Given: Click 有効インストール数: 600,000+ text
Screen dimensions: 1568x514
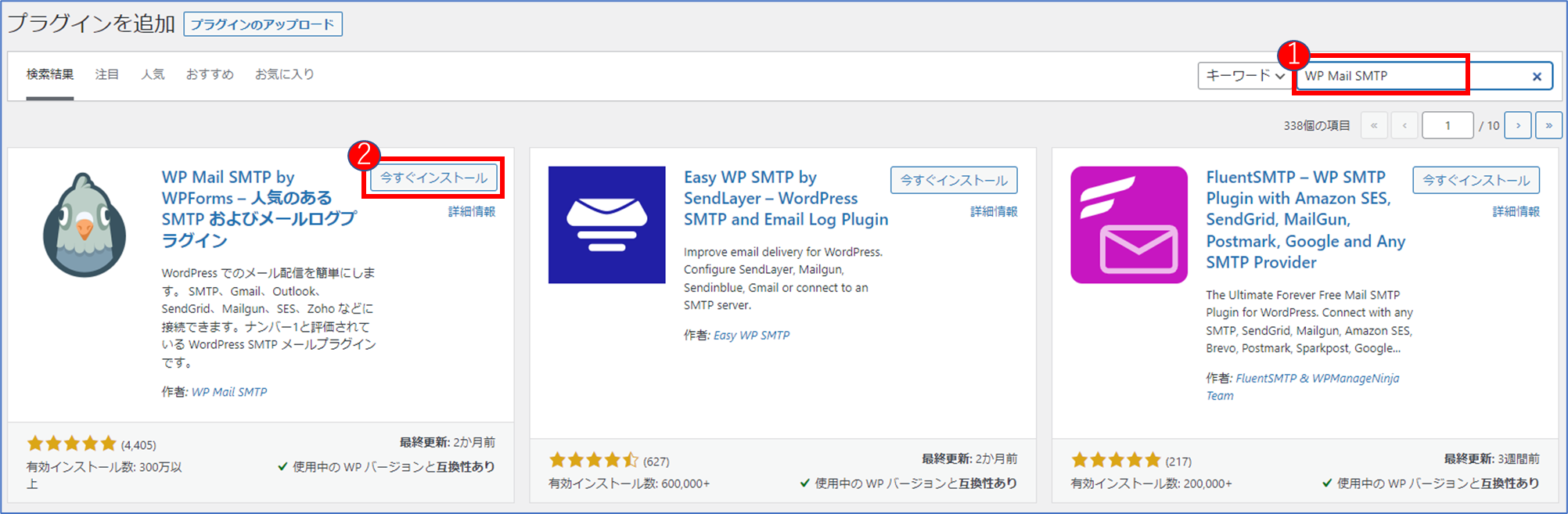Looking at the screenshot, I should pos(629,483).
